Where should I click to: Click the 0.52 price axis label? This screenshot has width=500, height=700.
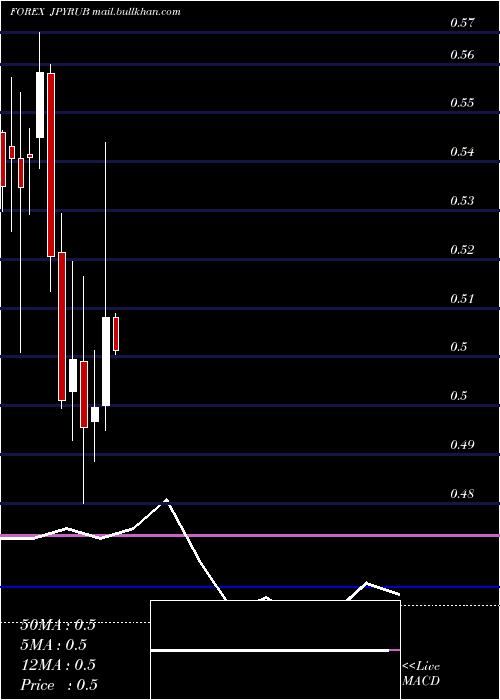462,249
